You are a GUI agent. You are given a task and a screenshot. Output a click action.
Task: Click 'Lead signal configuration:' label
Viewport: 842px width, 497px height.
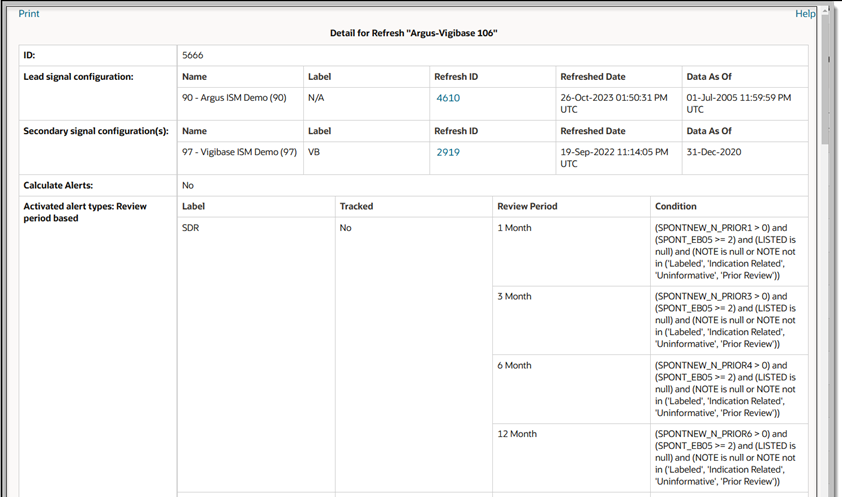click(x=78, y=77)
